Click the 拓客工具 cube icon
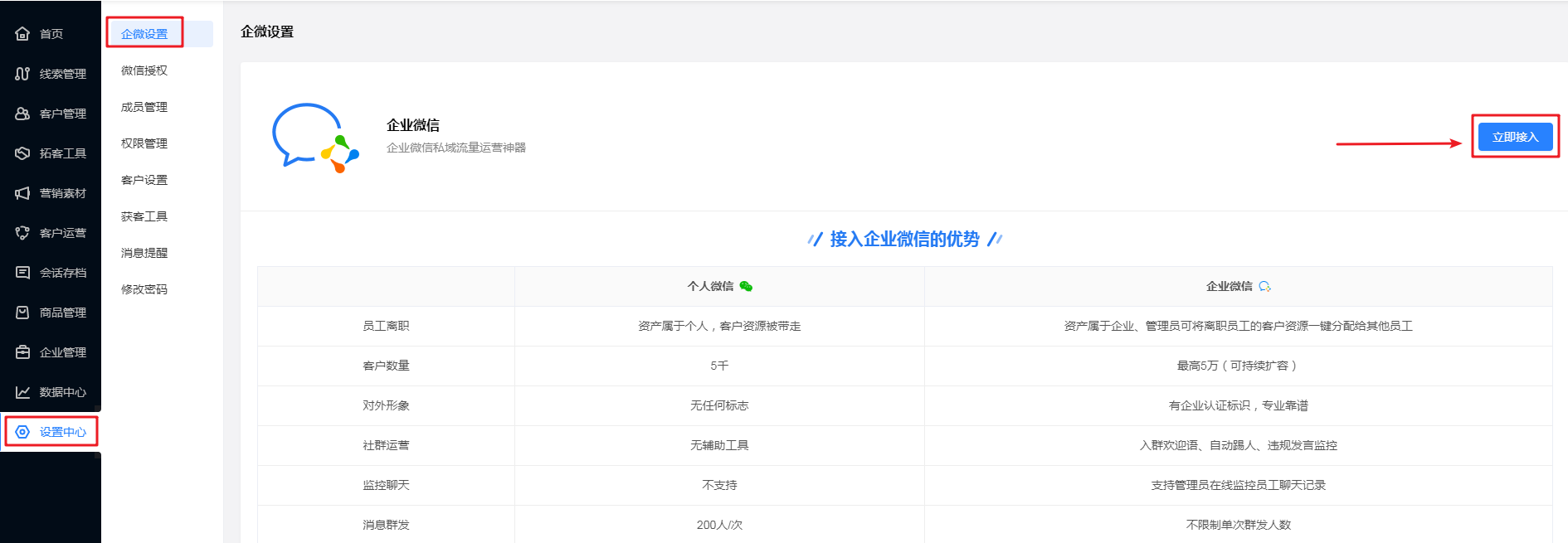Image resolution: width=1568 pixels, height=543 pixels. tap(22, 153)
